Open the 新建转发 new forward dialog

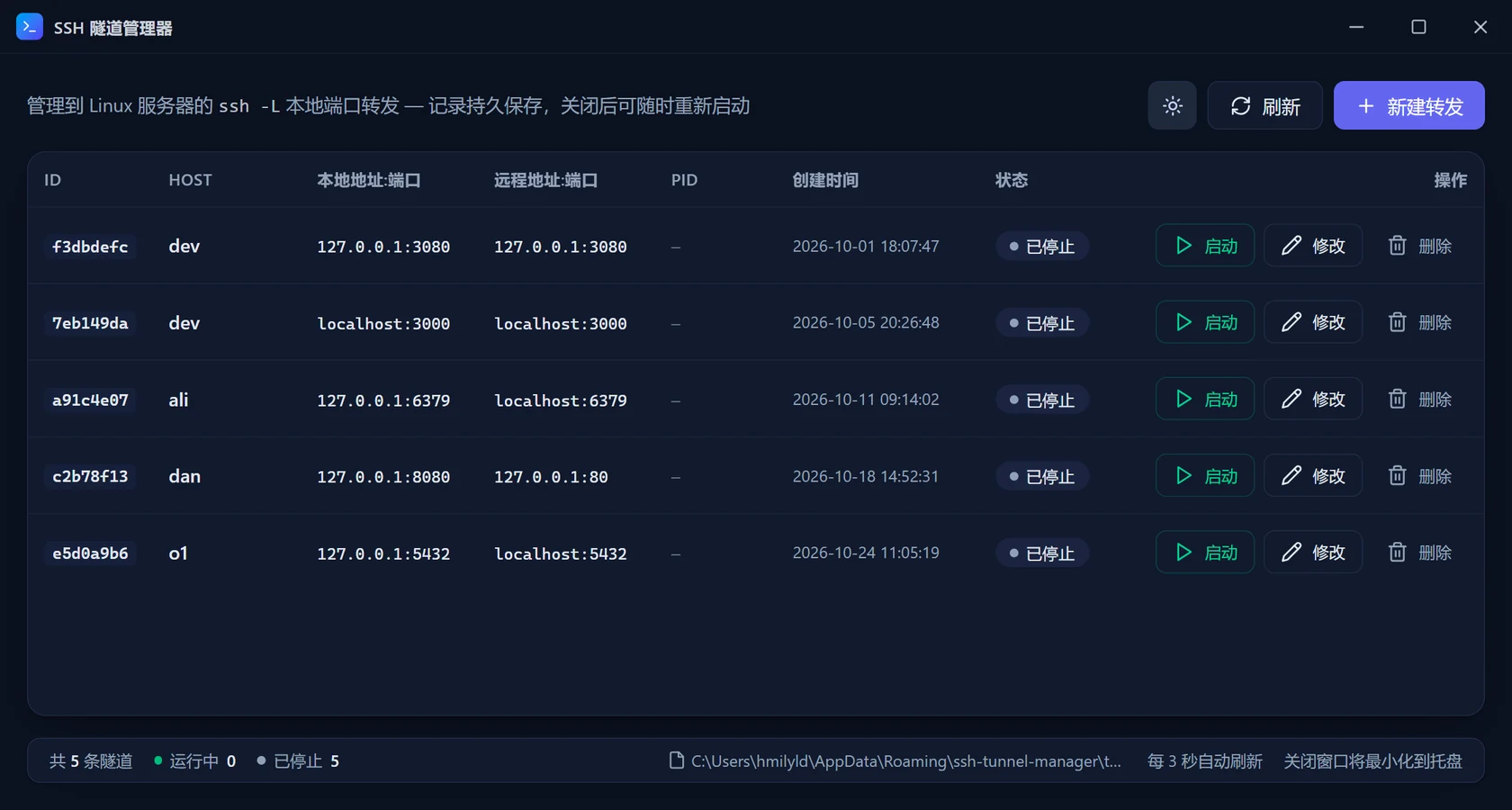pos(1408,106)
